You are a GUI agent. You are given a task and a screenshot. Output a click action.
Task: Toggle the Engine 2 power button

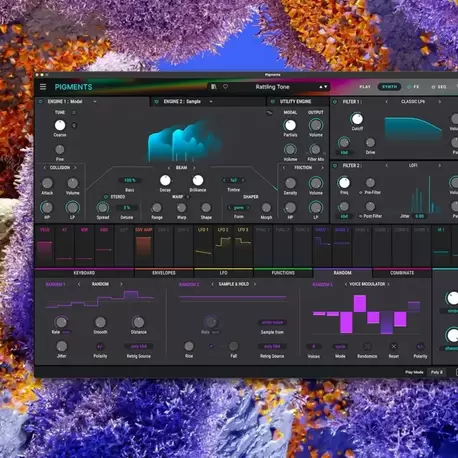tap(156, 101)
